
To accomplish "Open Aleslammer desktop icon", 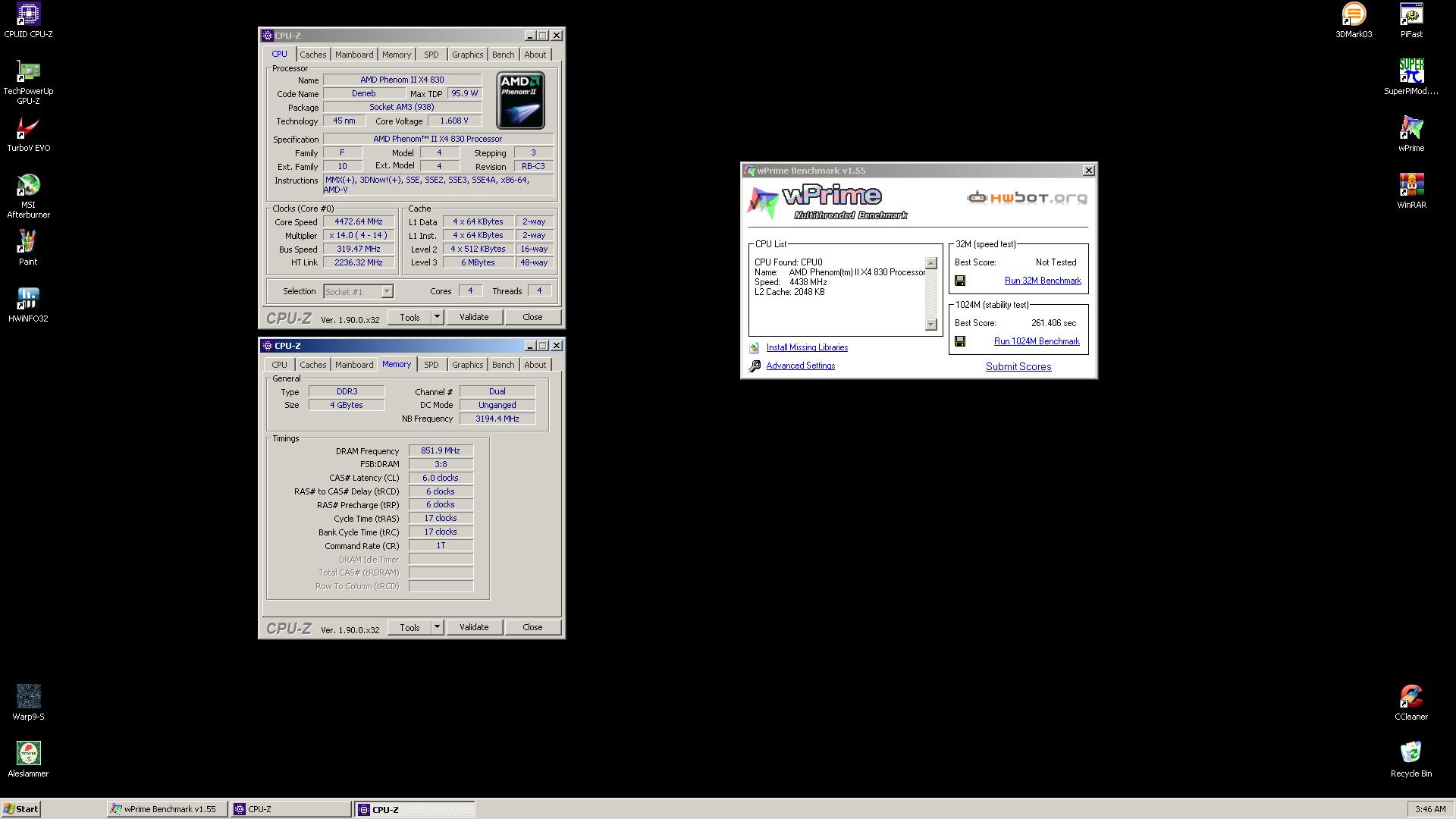I will (x=28, y=760).
